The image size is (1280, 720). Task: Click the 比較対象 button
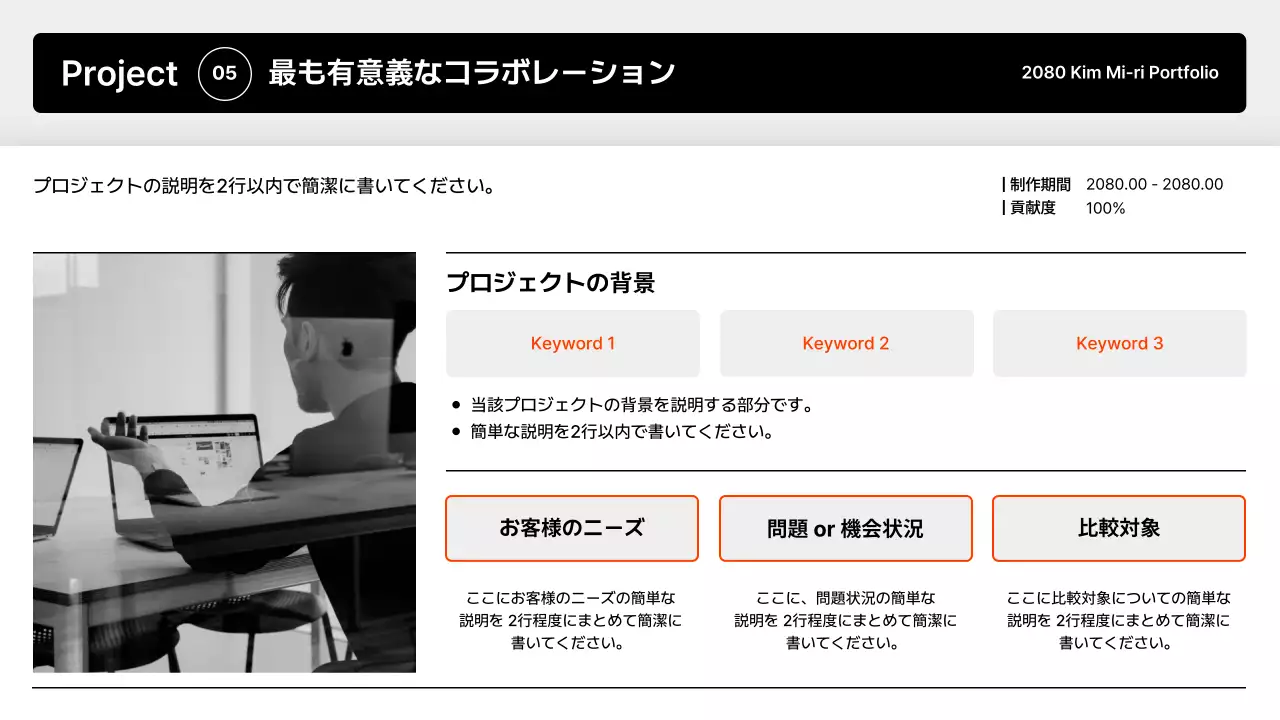1119,528
